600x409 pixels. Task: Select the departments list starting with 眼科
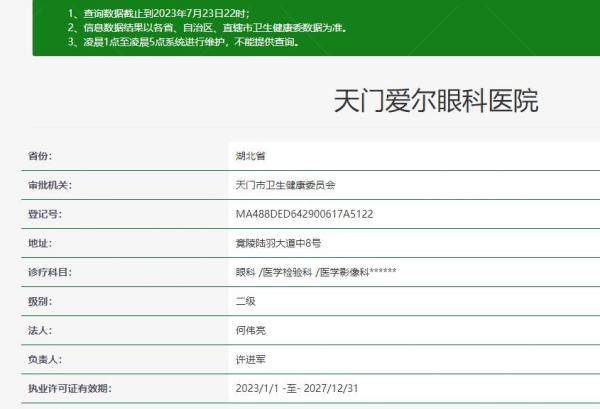pyautogui.click(x=315, y=272)
